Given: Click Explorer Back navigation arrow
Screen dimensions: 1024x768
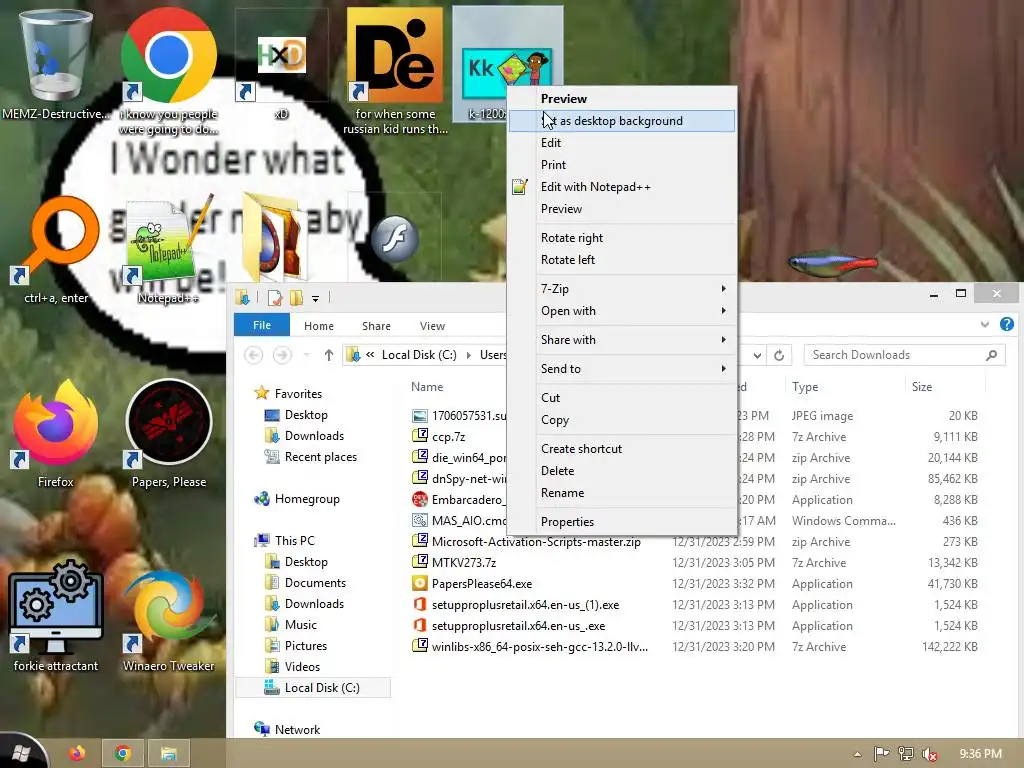Looking at the screenshot, I should point(253,355).
